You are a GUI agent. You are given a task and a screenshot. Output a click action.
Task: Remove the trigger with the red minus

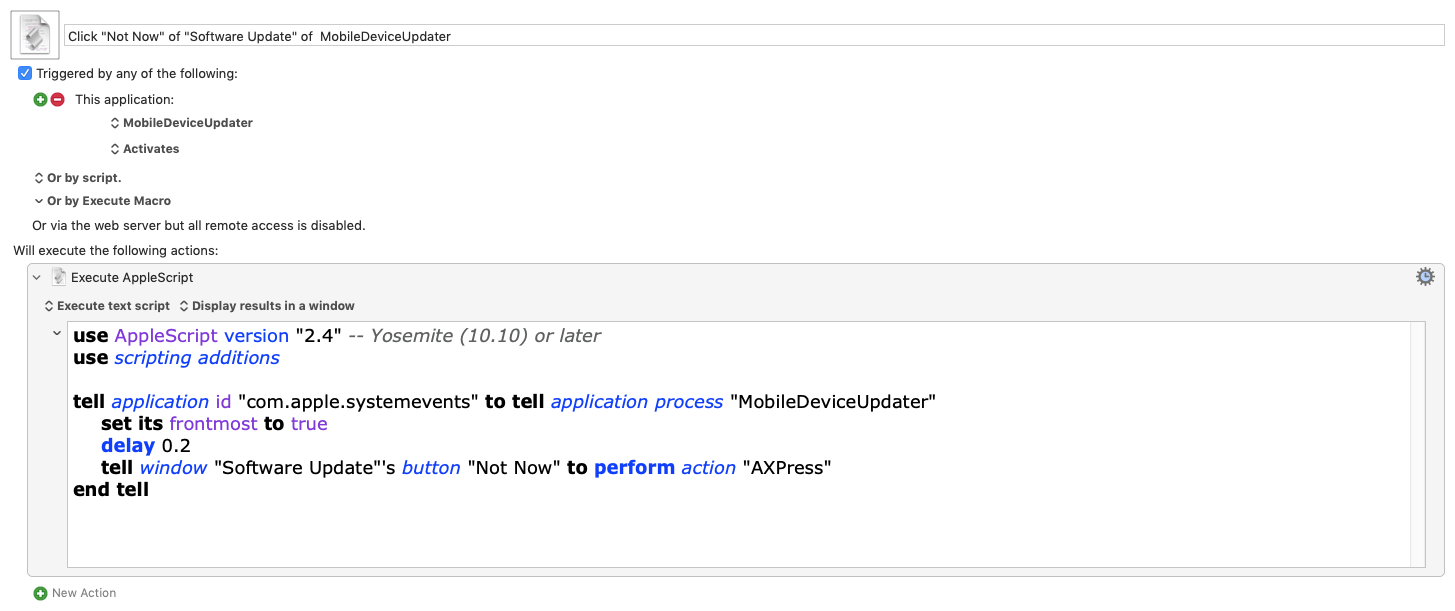[x=57, y=99]
